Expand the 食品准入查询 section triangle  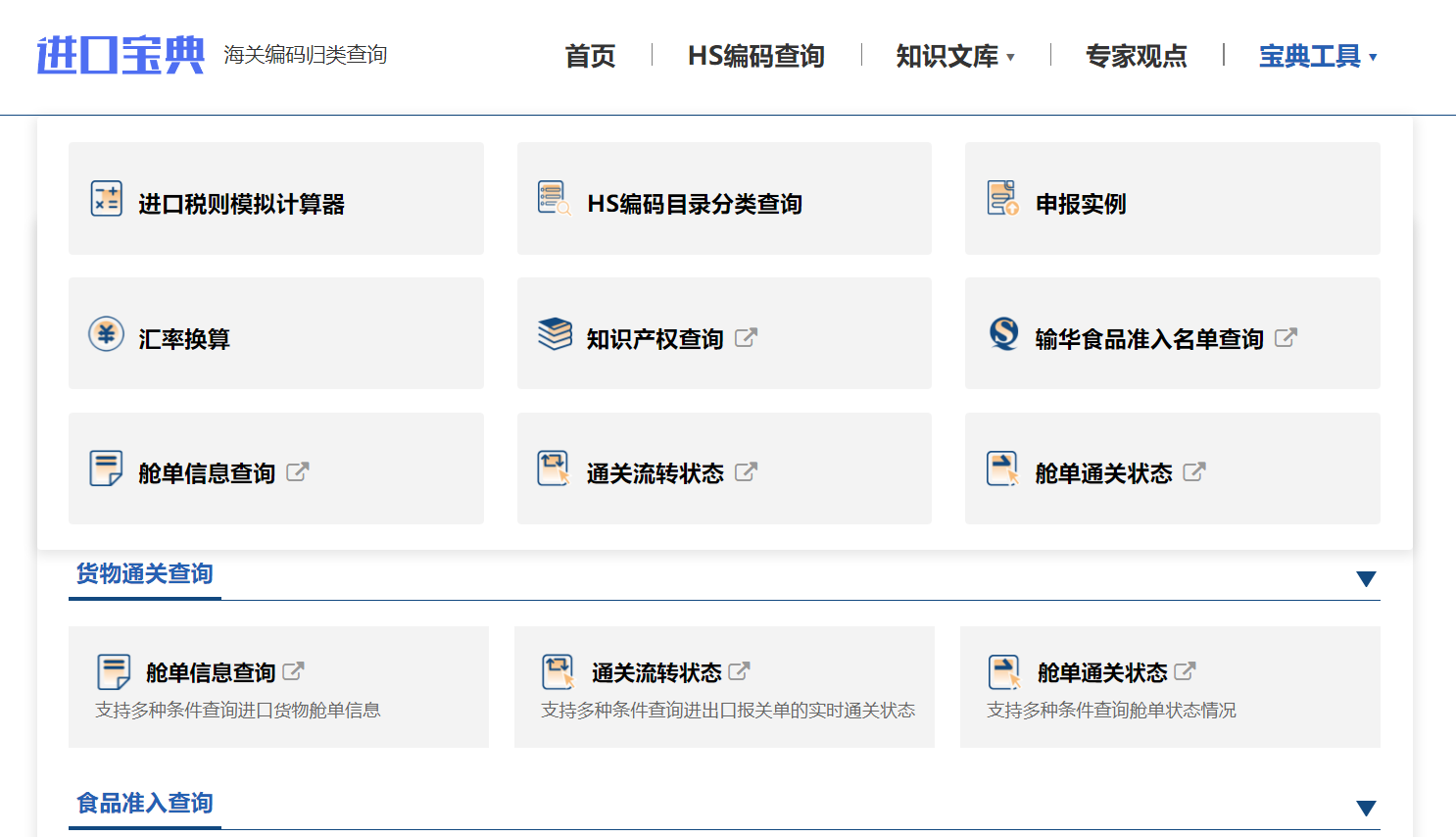pyautogui.click(x=1366, y=808)
